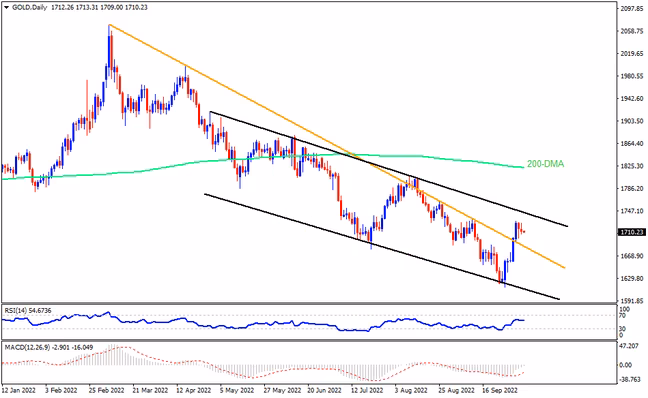Click the 25 Feb 2022 date label
Screen dimensions: 648x398
pos(106,390)
